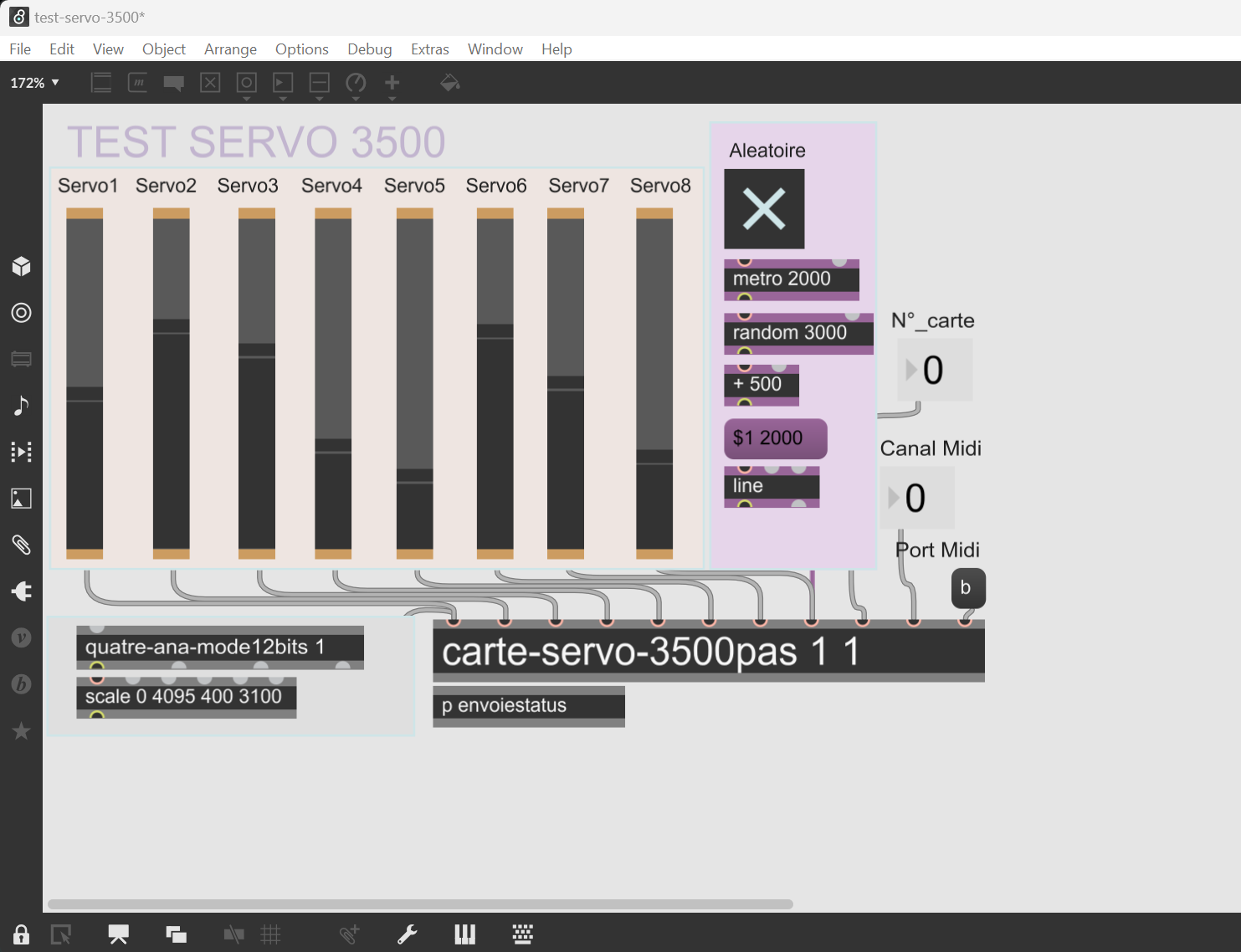
Task: Open the Images browser in sidebar
Action: click(21, 499)
